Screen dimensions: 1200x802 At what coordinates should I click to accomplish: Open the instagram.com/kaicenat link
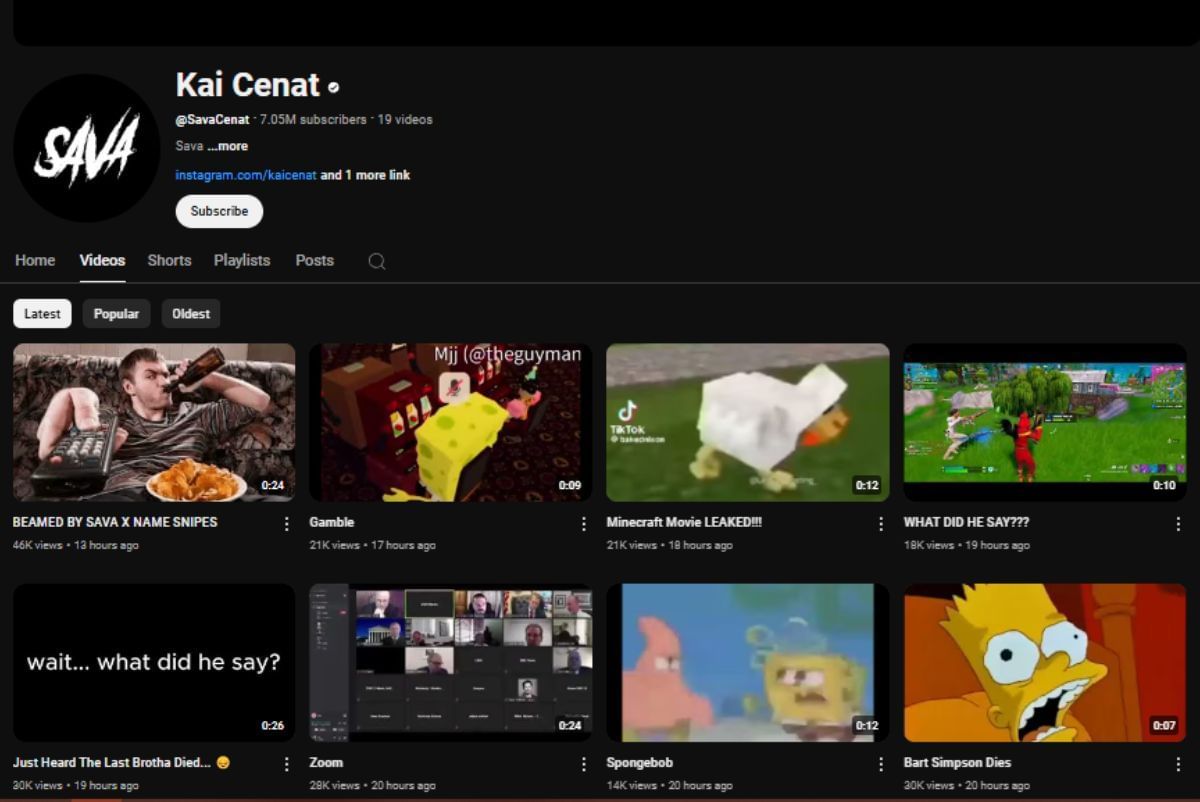pos(245,175)
